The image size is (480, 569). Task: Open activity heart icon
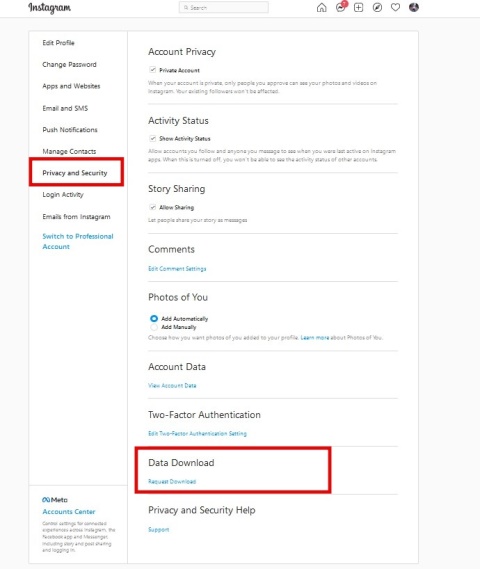395,8
